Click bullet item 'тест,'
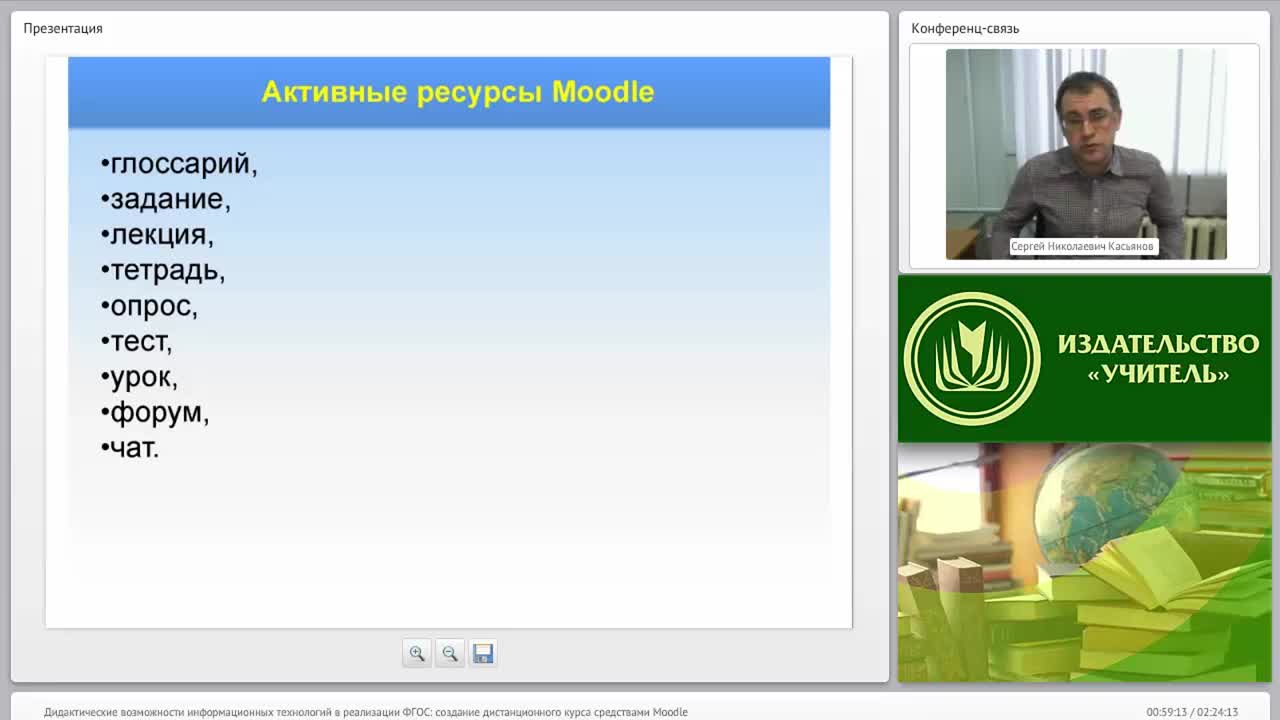The width and height of the screenshot is (1280, 720). (136, 342)
